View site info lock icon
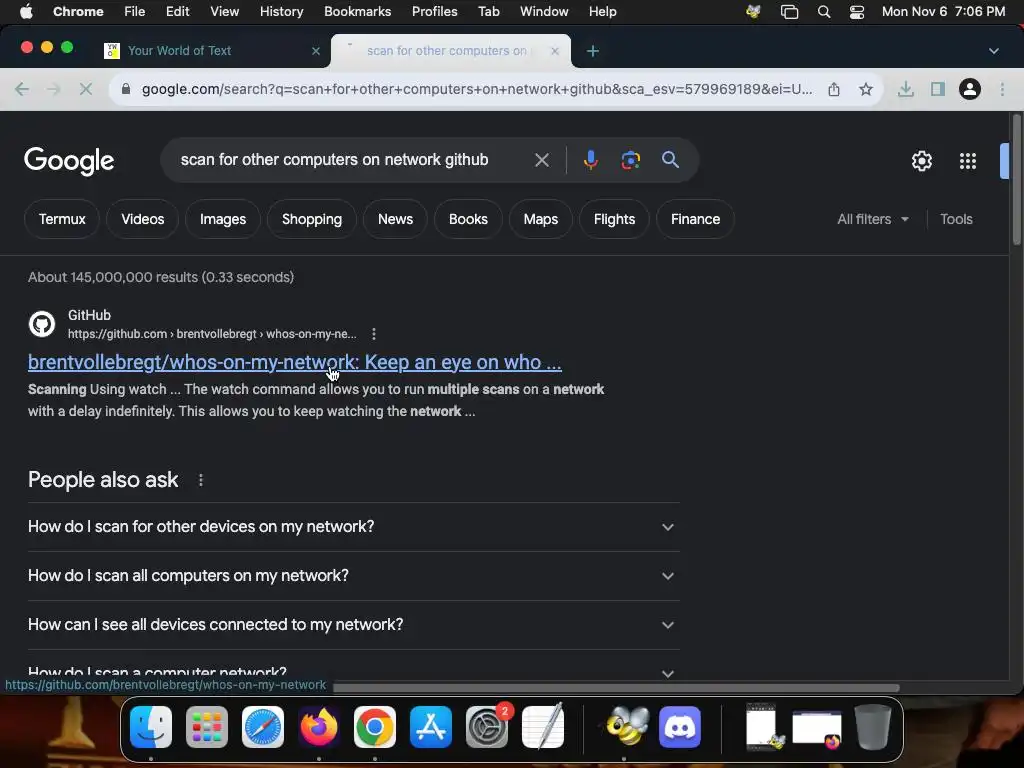Screen dimensions: 1024x768 click(x=126, y=89)
